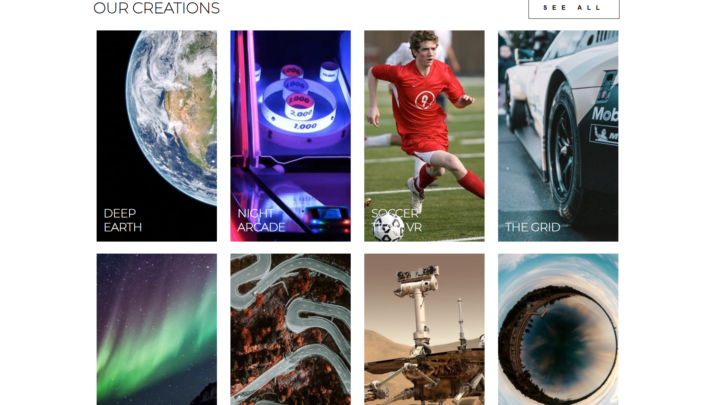
Task: Click the SEE ALL button
Action: click(574, 8)
